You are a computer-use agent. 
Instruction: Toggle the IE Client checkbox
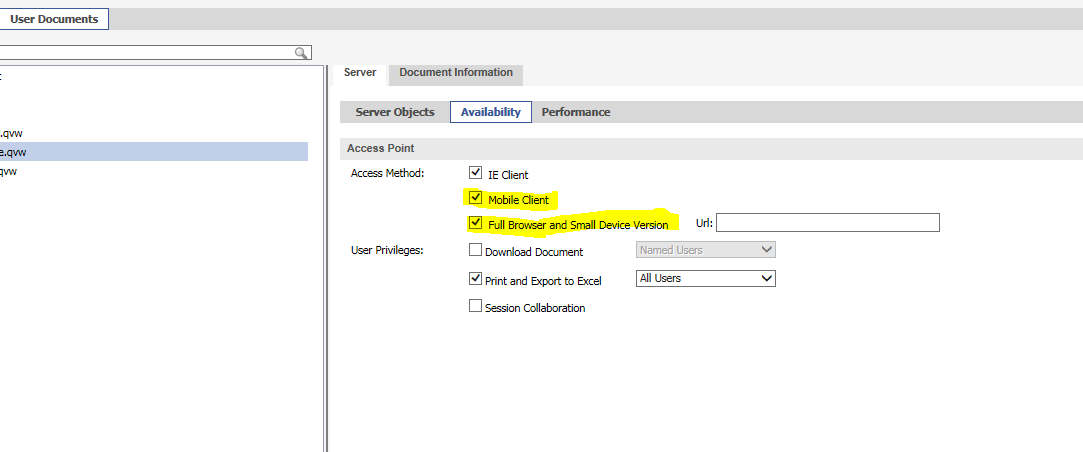coord(476,173)
